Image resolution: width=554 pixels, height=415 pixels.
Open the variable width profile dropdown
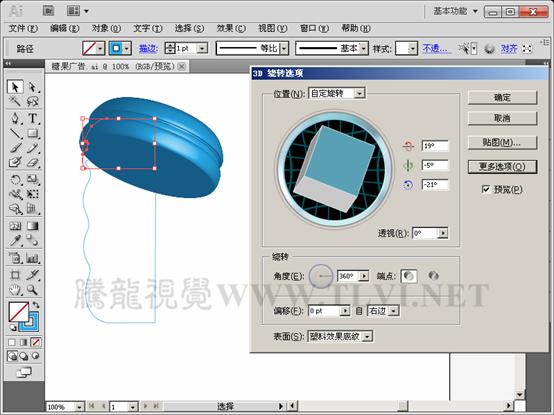284,48
